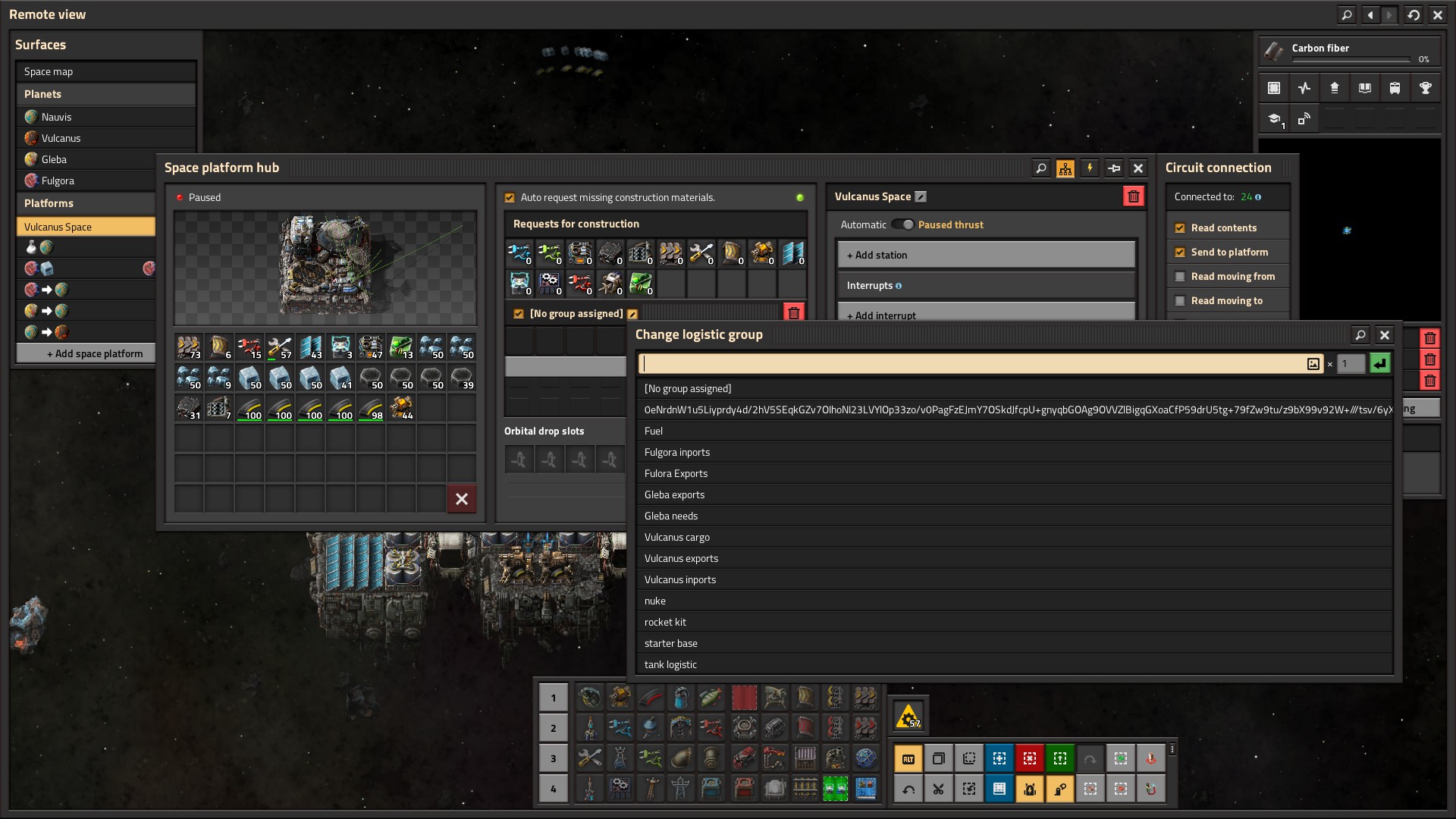Enable the Read moving to checkbox
Image resolution: width=1456 pixels, height=819 pixels.
(x=1180, y=301)
